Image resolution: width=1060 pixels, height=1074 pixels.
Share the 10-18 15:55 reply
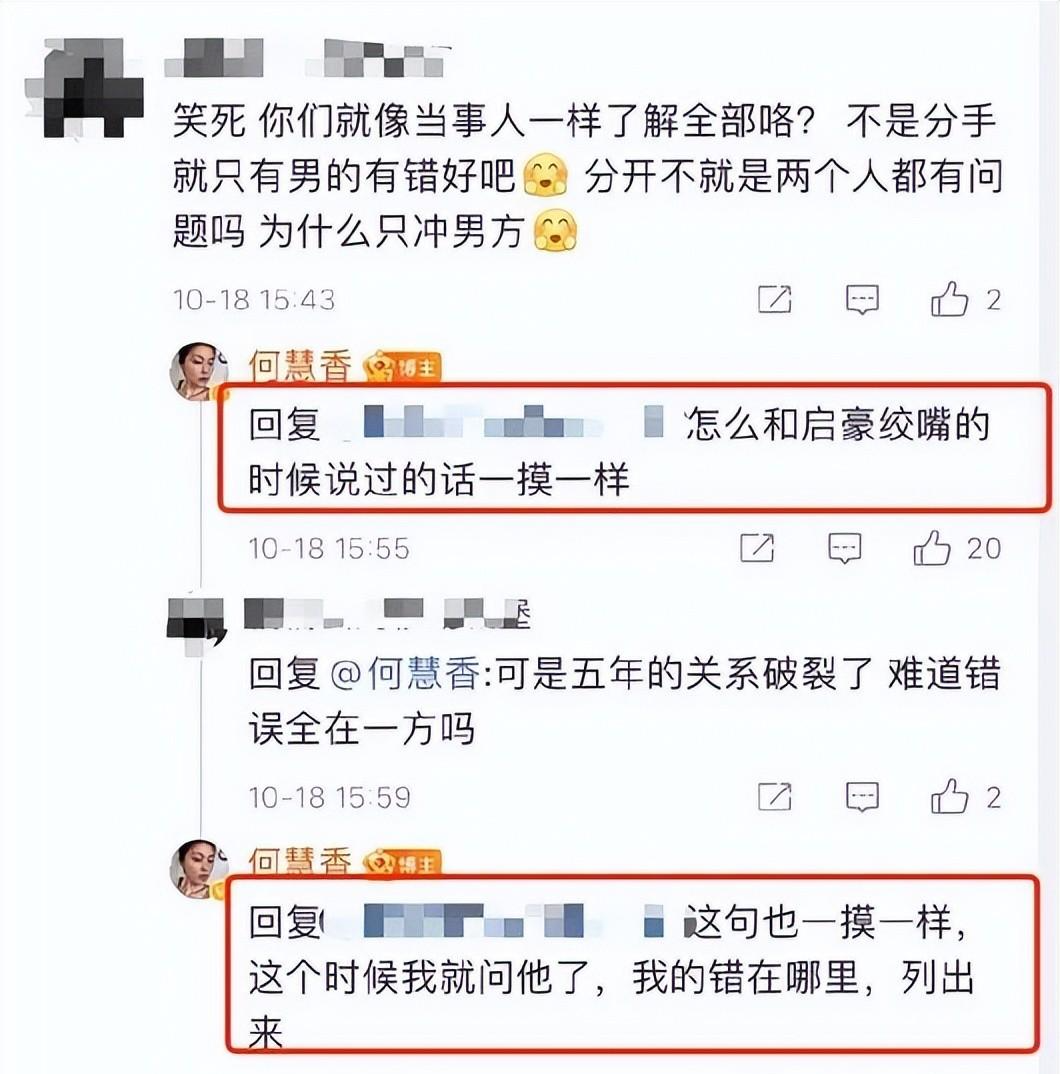pos(757,548)
